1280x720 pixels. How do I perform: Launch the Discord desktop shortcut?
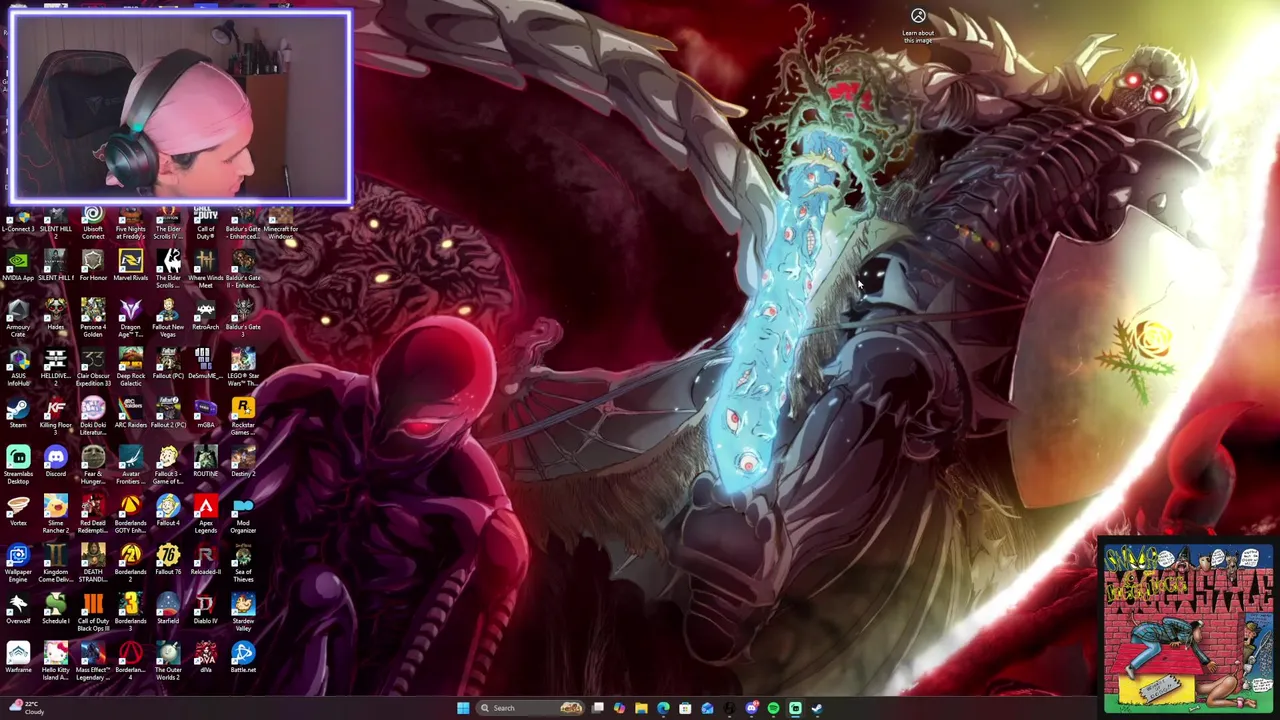pyautogui.click(x=55, y=462)
